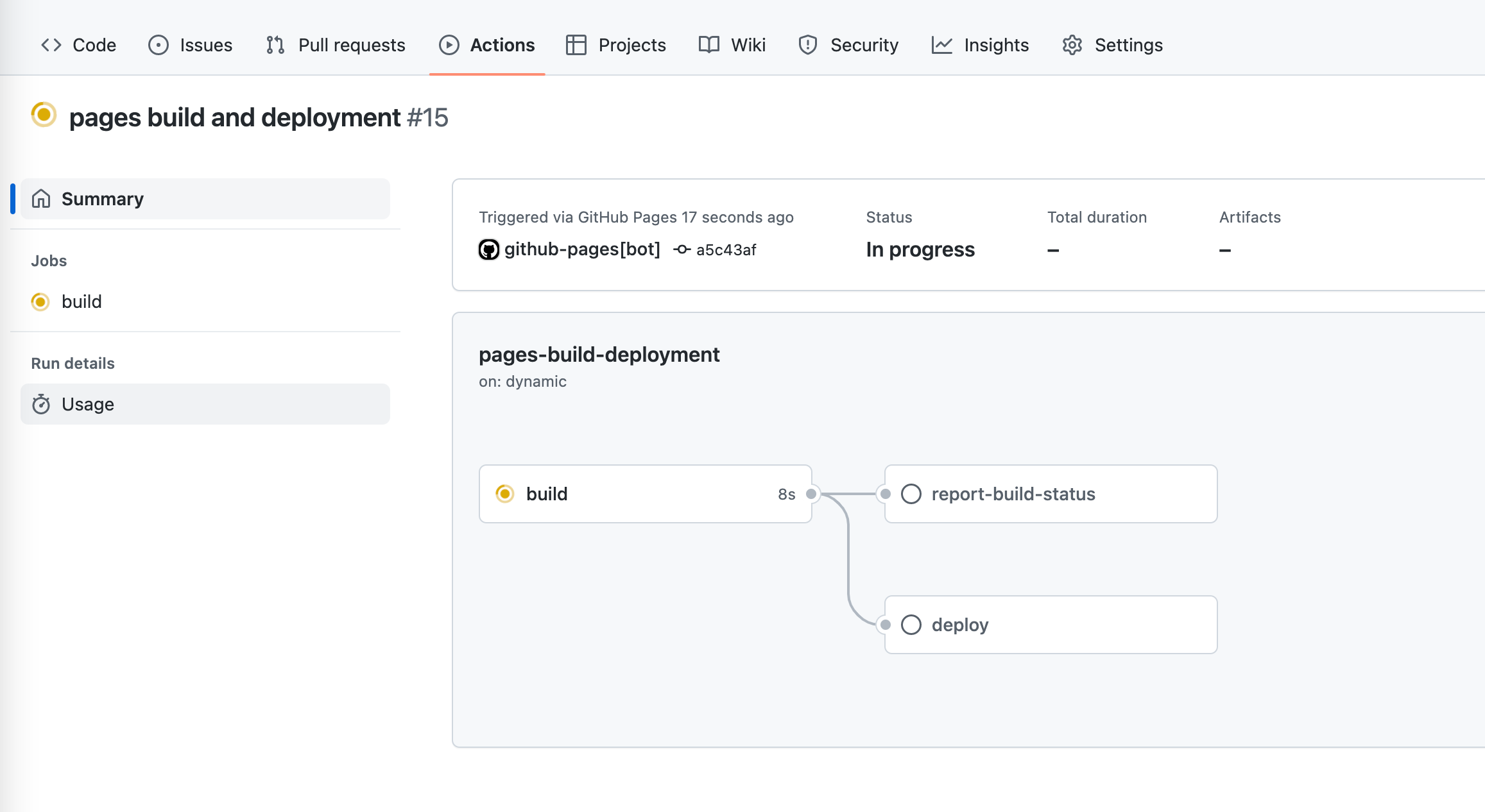Select the deploy job node

pyautogui.click(x=1051, y=625)
